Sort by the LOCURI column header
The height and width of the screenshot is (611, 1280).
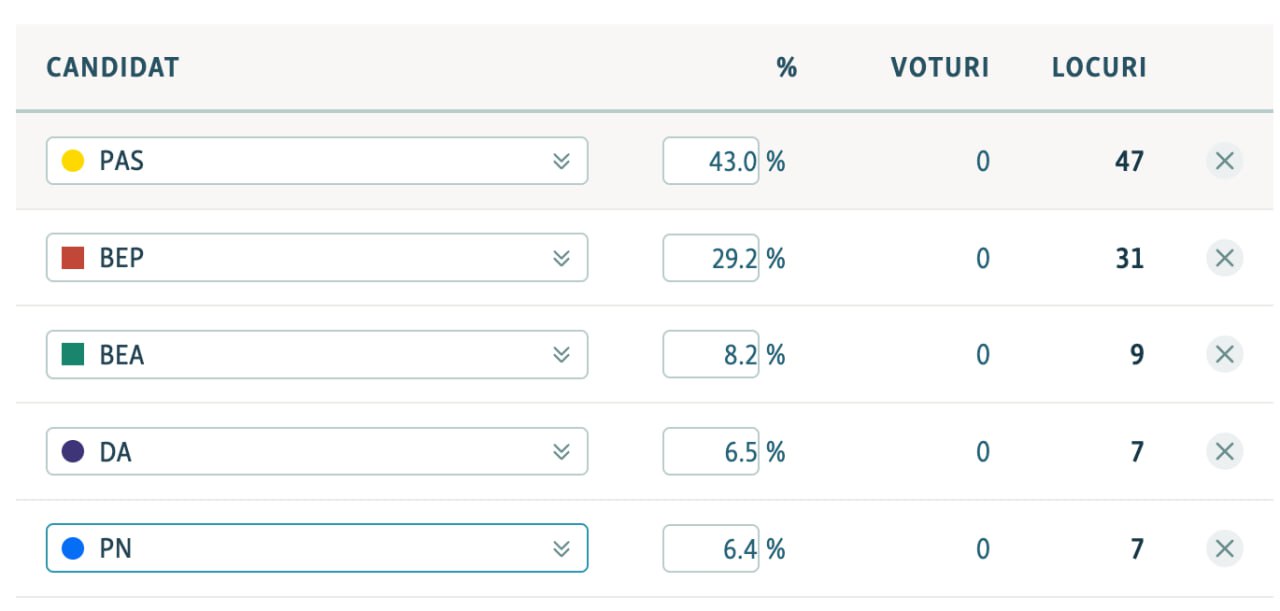pos(1099,68)
